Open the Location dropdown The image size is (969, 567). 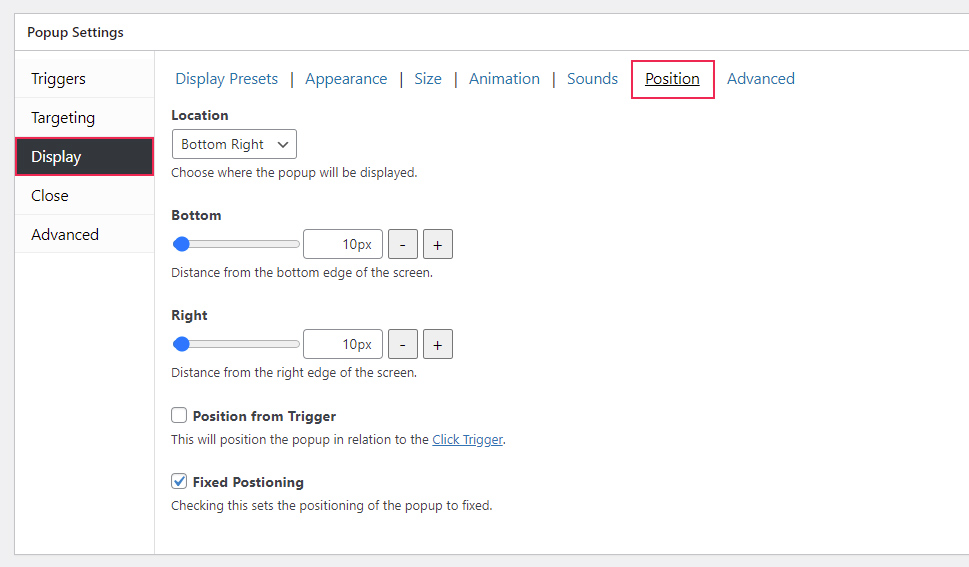click(x=234, y=144)
